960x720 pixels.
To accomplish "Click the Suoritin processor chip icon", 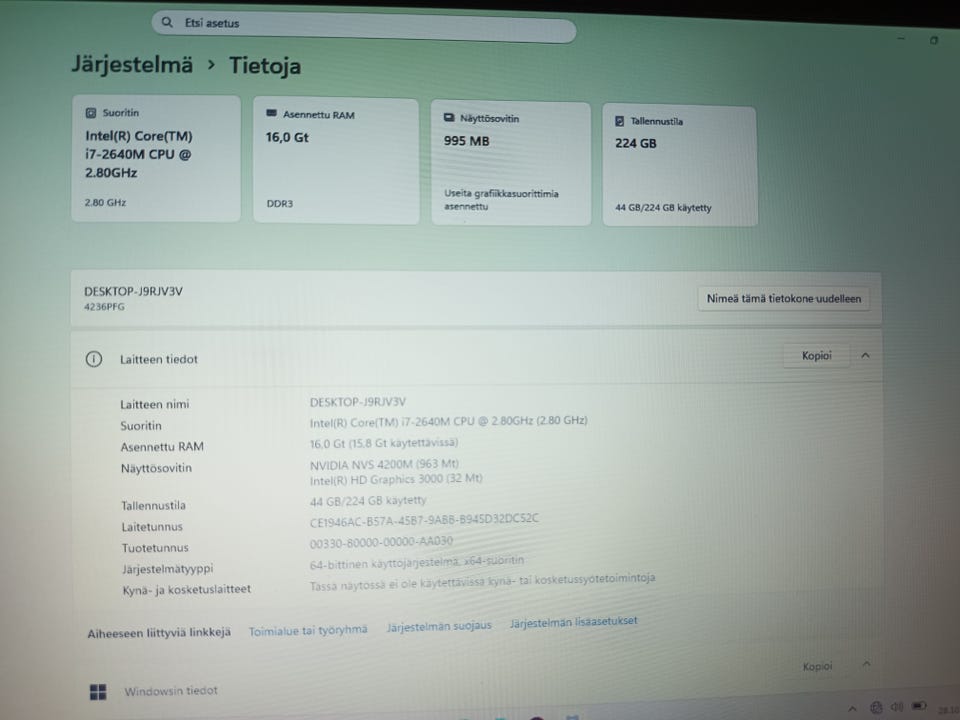I will click(x=91, y=113).
